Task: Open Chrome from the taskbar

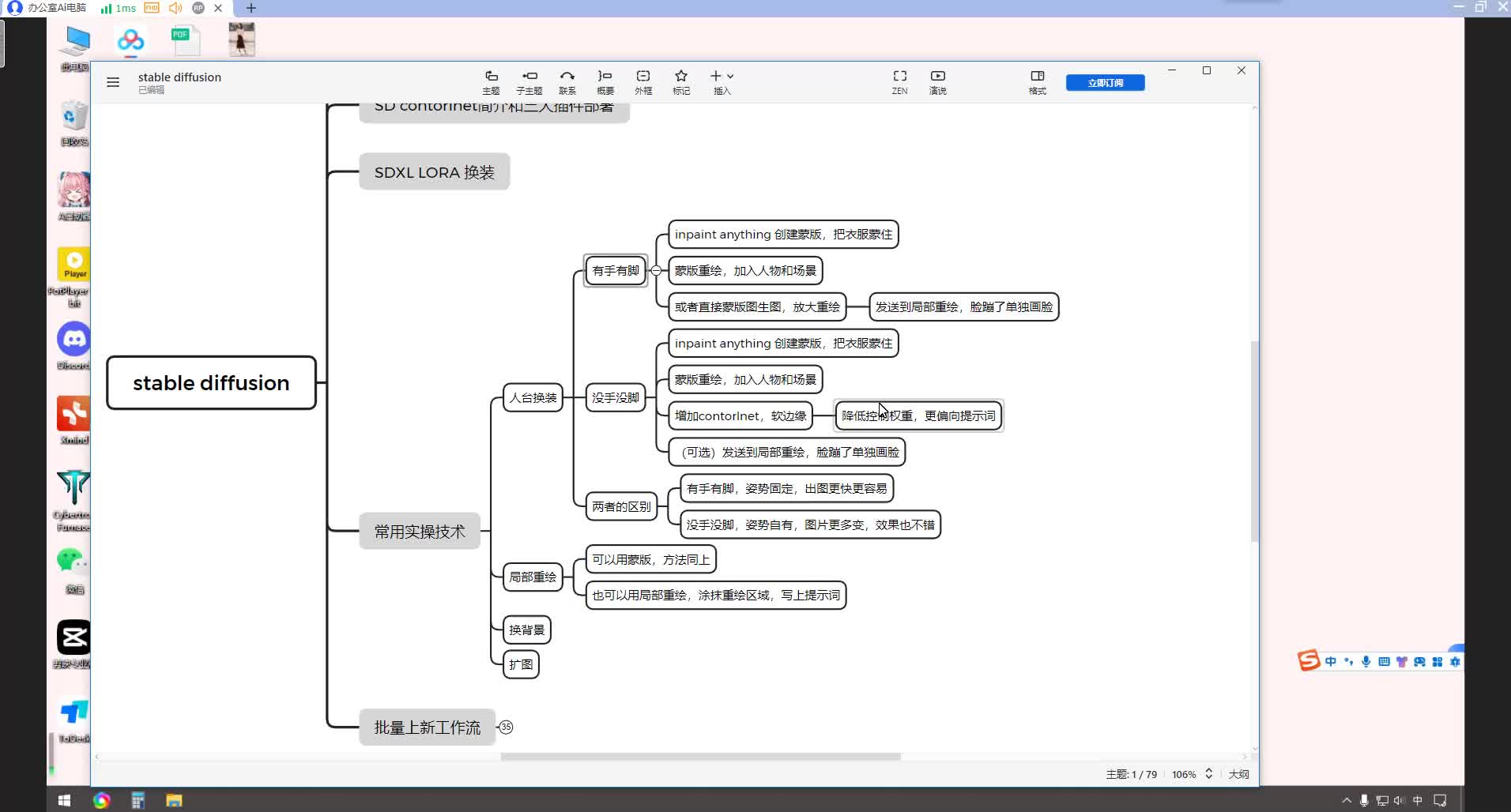Action: tap(101, 800)
